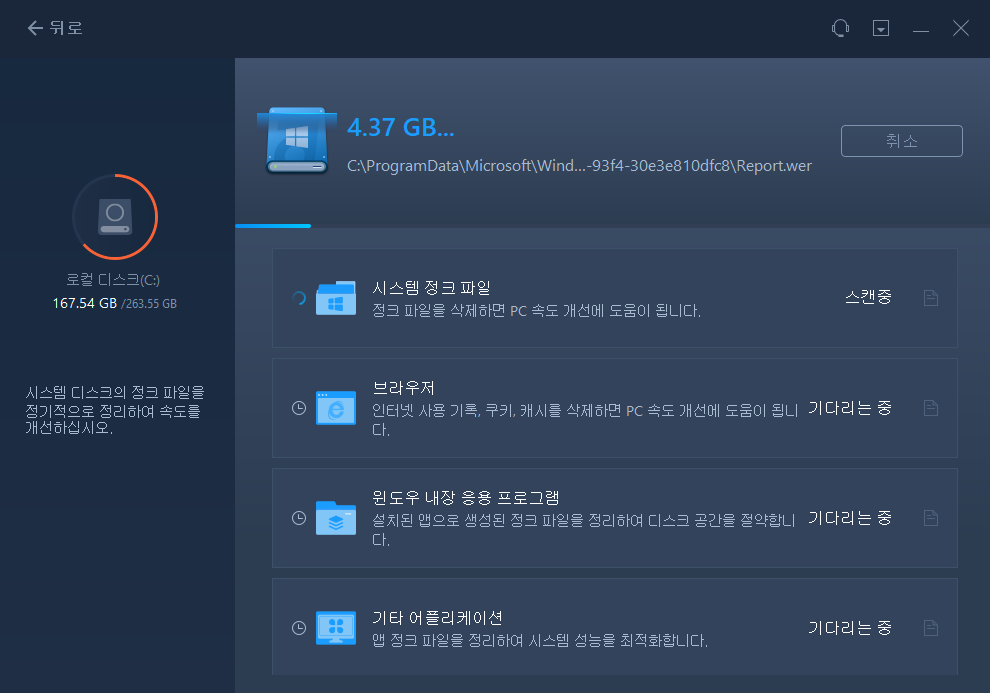Select the 시스템 정크 파일 Windows icon
The image size is (990, 693).
335,297
